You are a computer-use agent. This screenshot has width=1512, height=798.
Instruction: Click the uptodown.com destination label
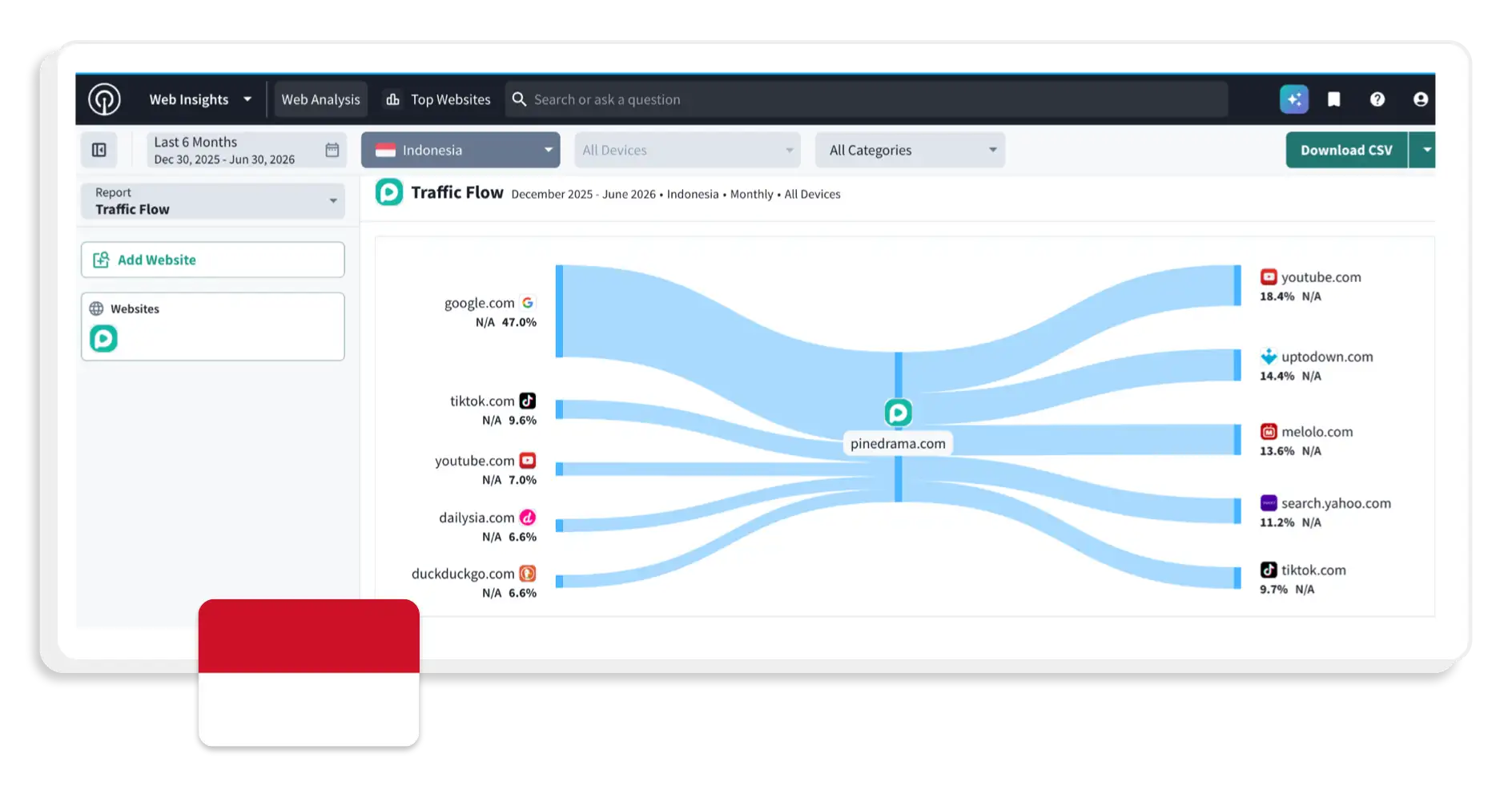[1327, 357]
